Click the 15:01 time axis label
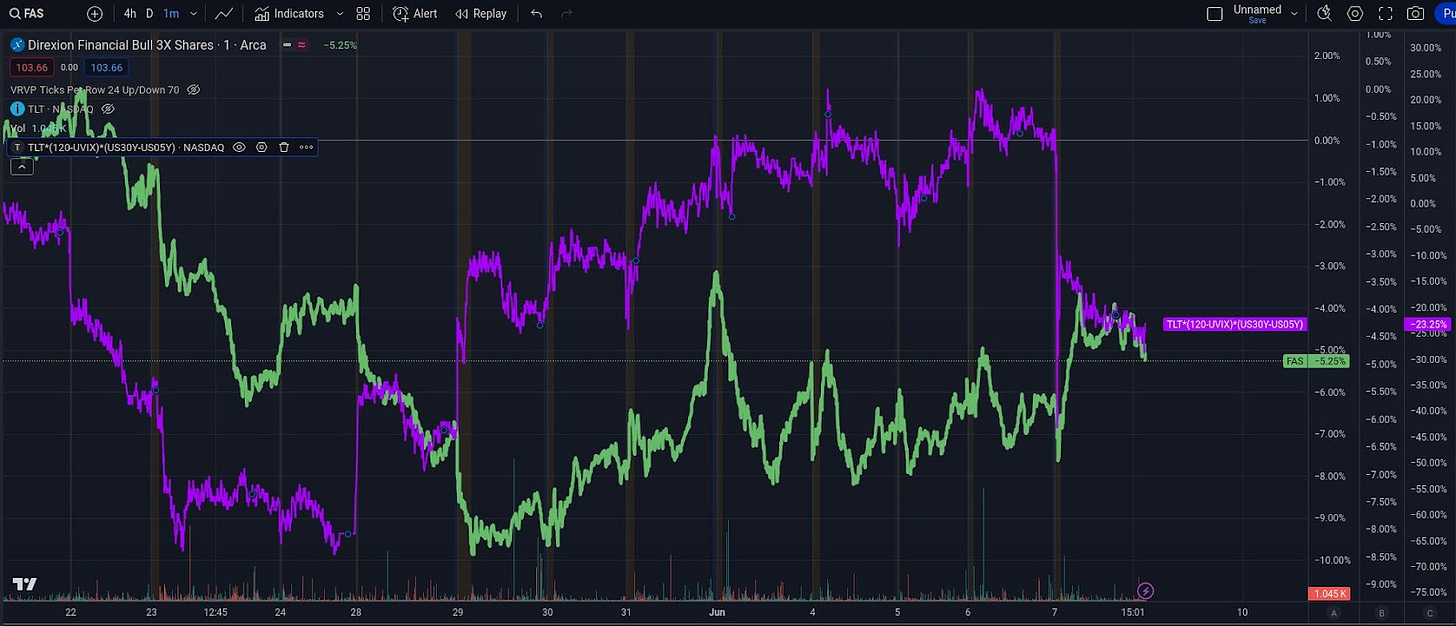 pos(1134,612)
